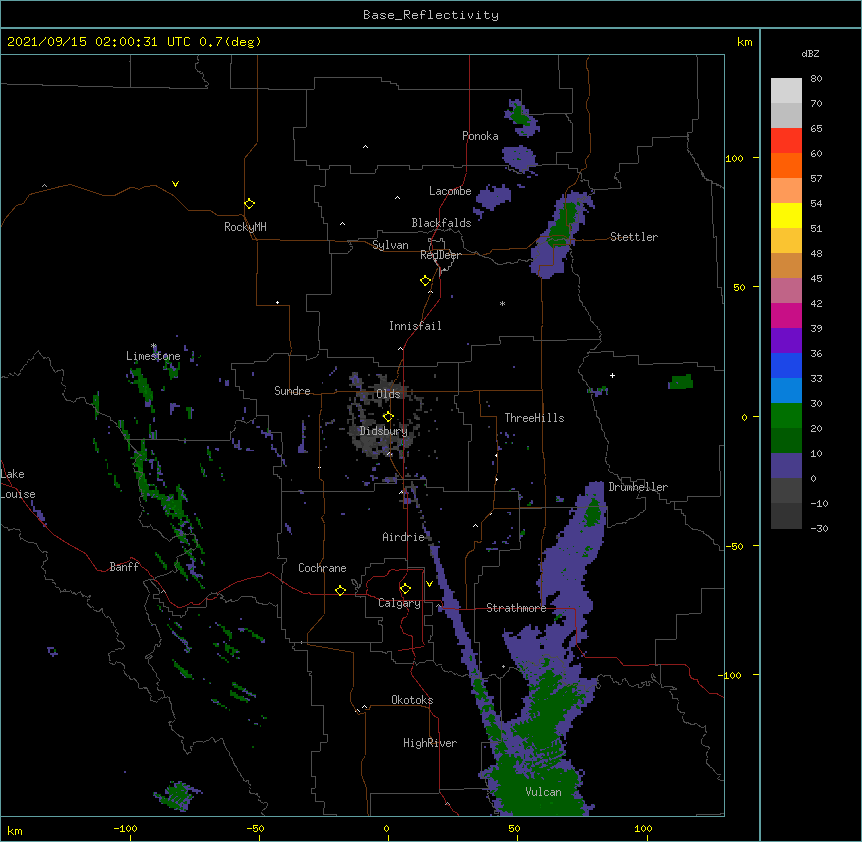Select the Sylvan label
This screenshot has height=842, width=862.
(x=390, y=245)
